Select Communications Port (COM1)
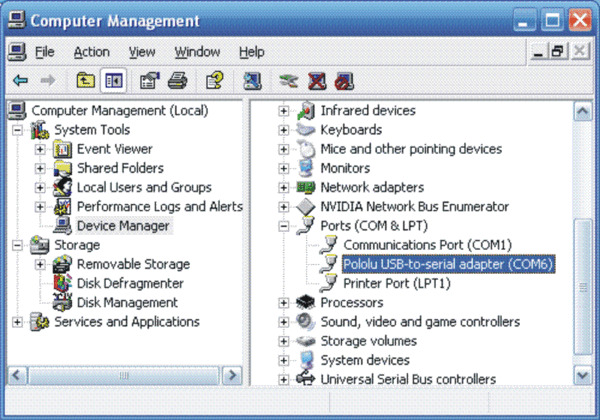This screenshot has width=600, height=420. coord(427,245)
